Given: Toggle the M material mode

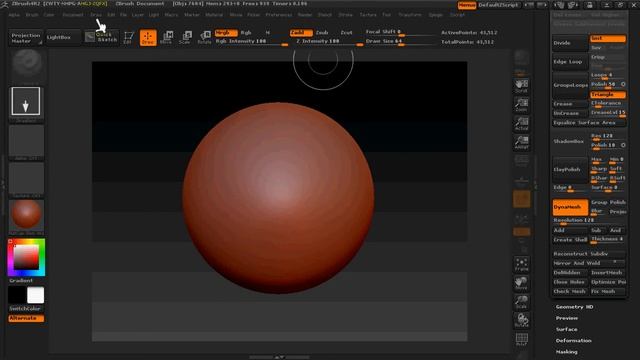Looking at the screenshot, I should [268, 33].
